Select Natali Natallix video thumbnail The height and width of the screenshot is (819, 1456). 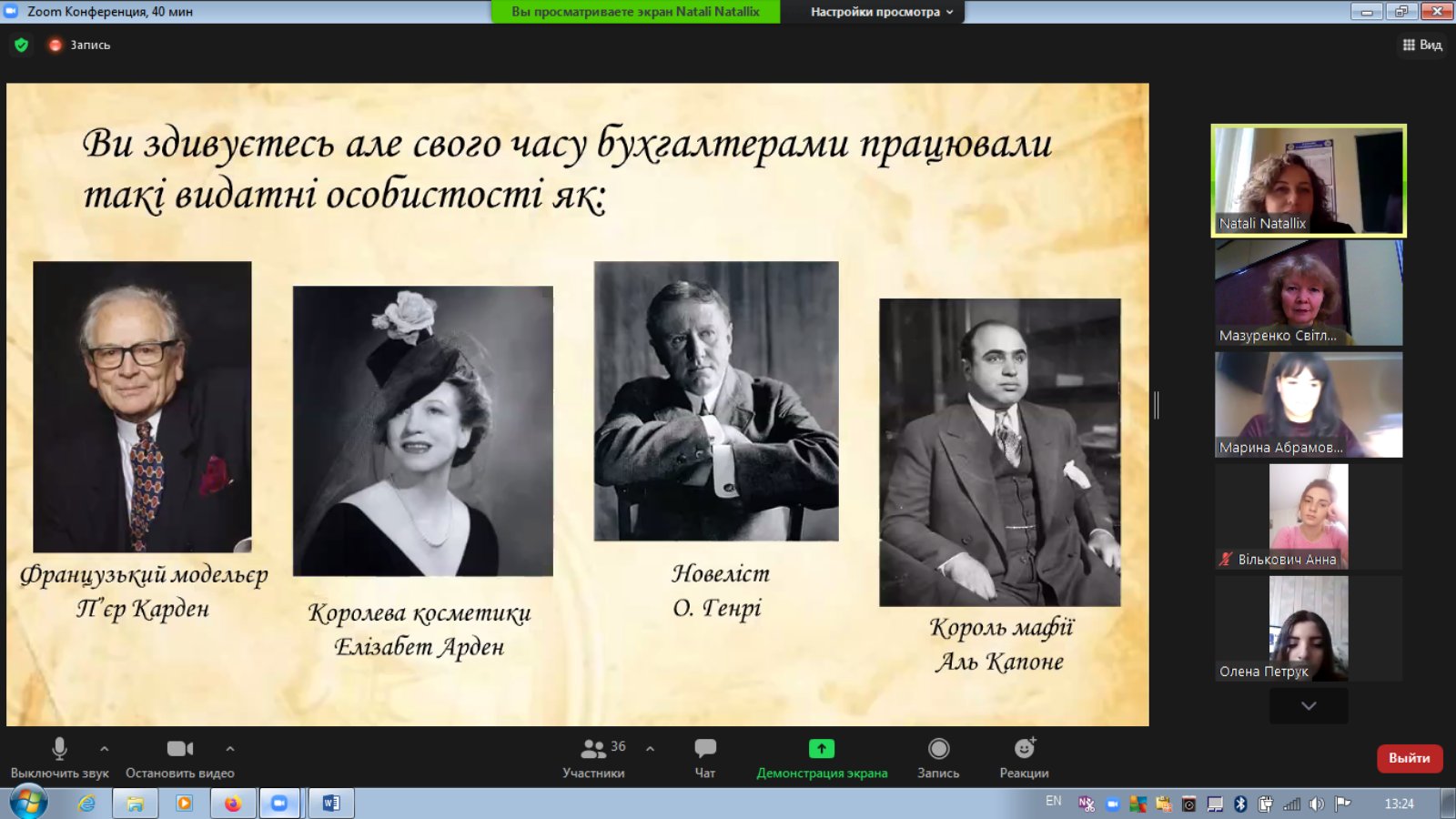click(x=1309, y=180)
